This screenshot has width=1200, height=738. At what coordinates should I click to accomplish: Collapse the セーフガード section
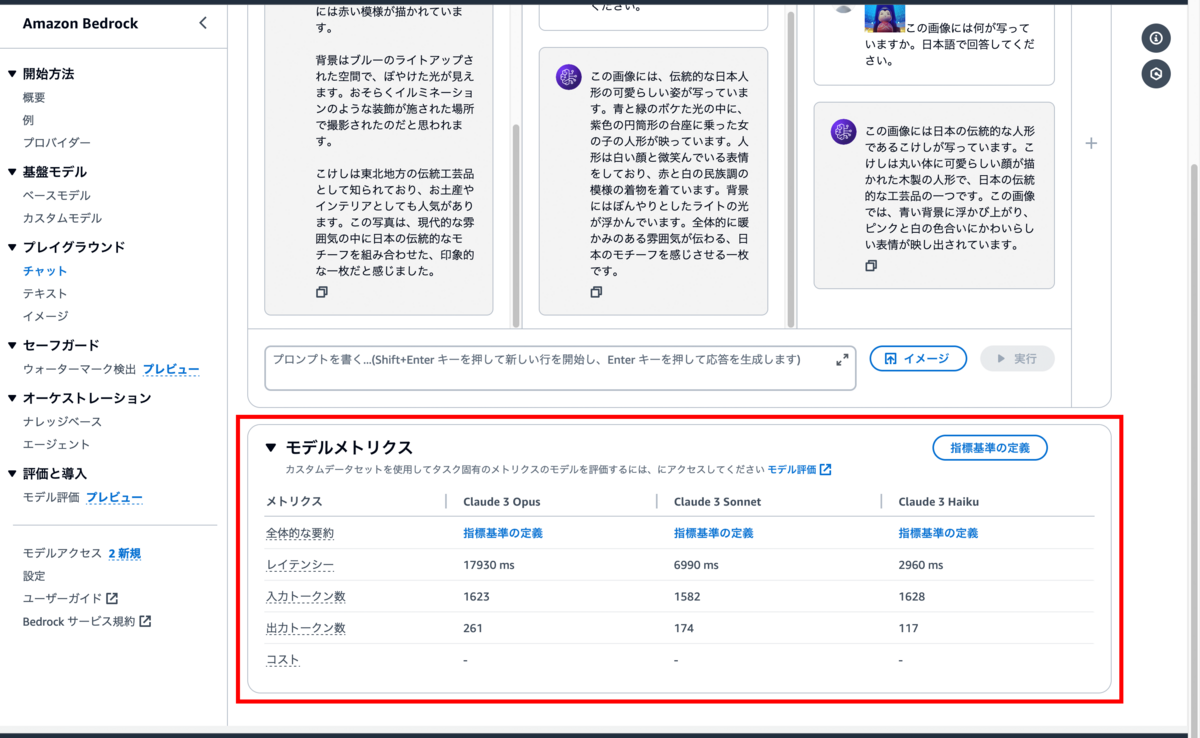tap(12, 345)
